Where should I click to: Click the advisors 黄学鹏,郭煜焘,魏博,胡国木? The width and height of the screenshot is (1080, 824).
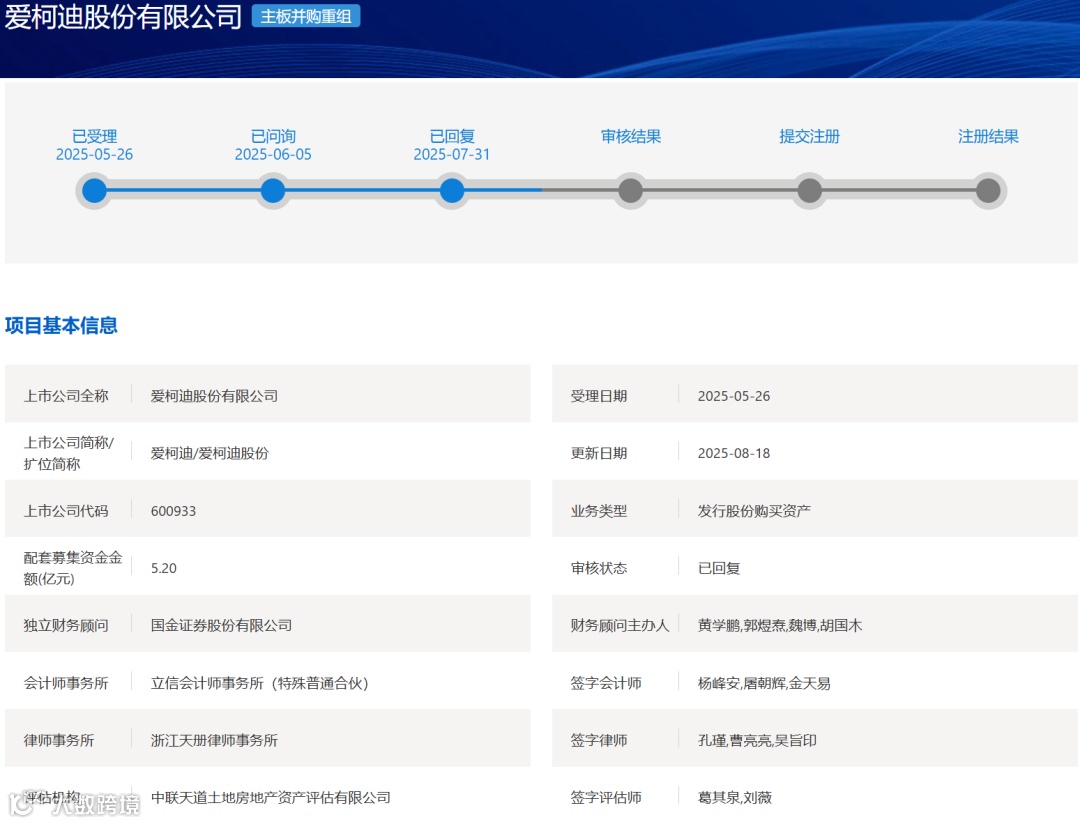780,626
